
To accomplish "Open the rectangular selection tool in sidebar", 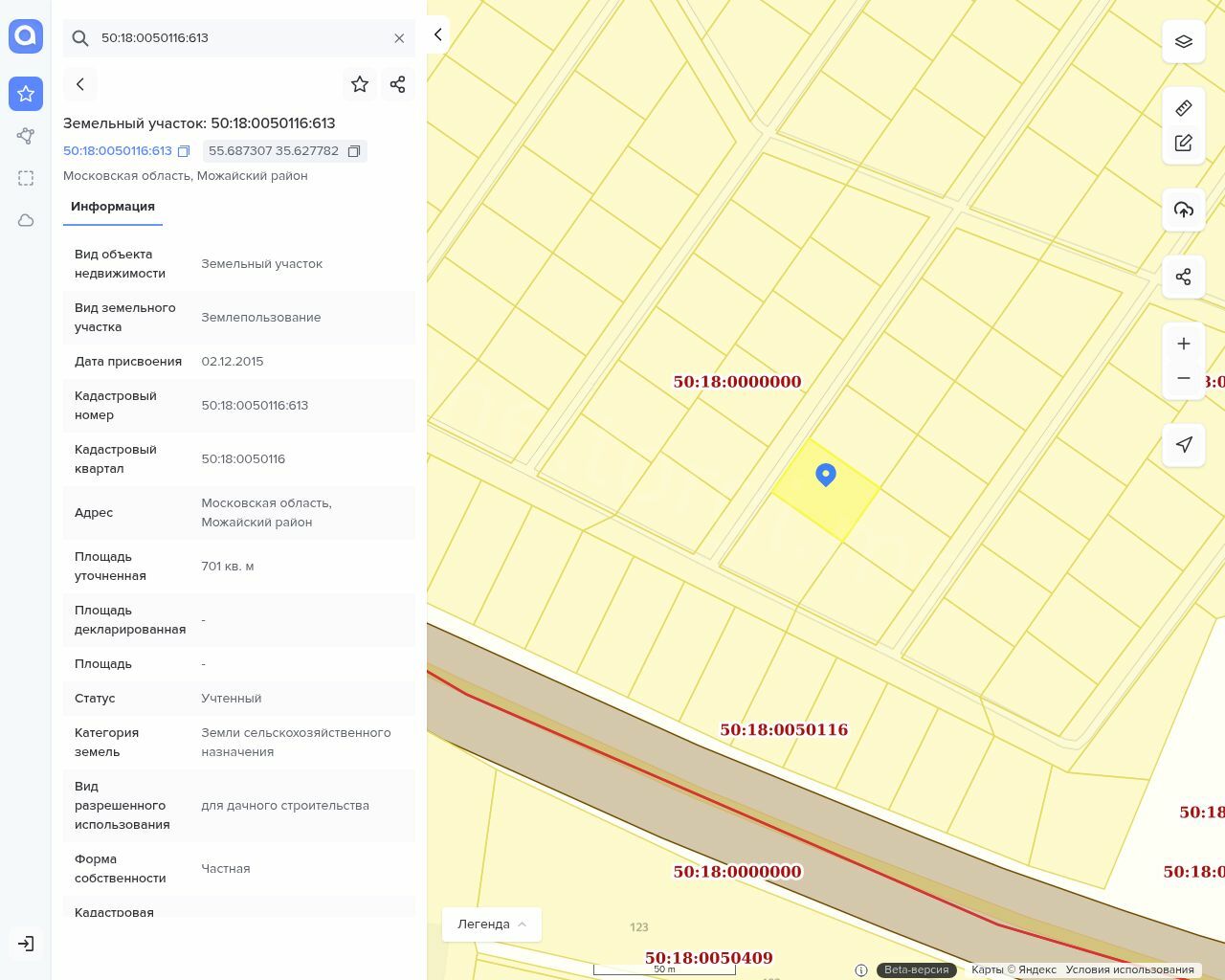I will point(26,178).
